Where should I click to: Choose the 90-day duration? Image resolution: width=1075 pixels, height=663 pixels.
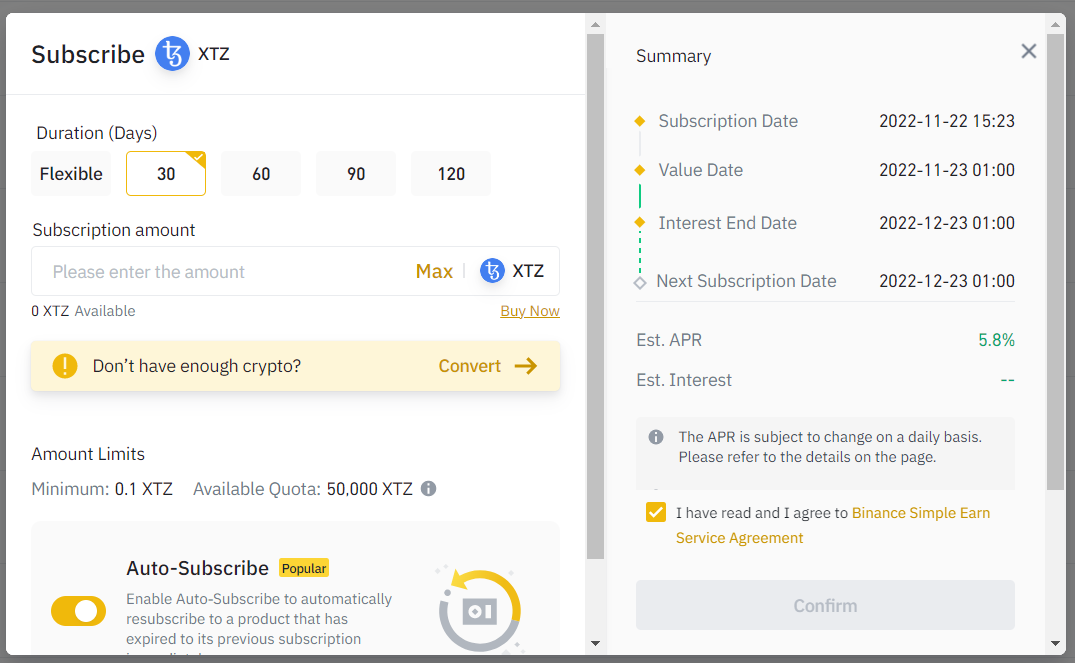coord(355,173)
